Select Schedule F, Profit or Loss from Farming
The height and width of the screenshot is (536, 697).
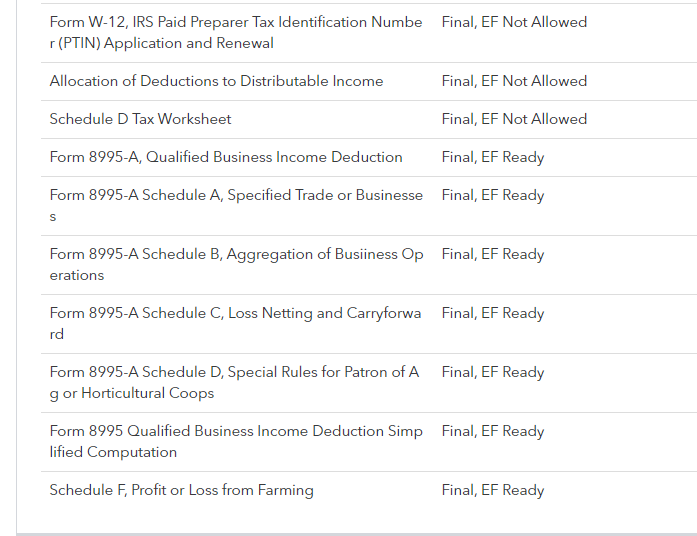click(181, 490)
